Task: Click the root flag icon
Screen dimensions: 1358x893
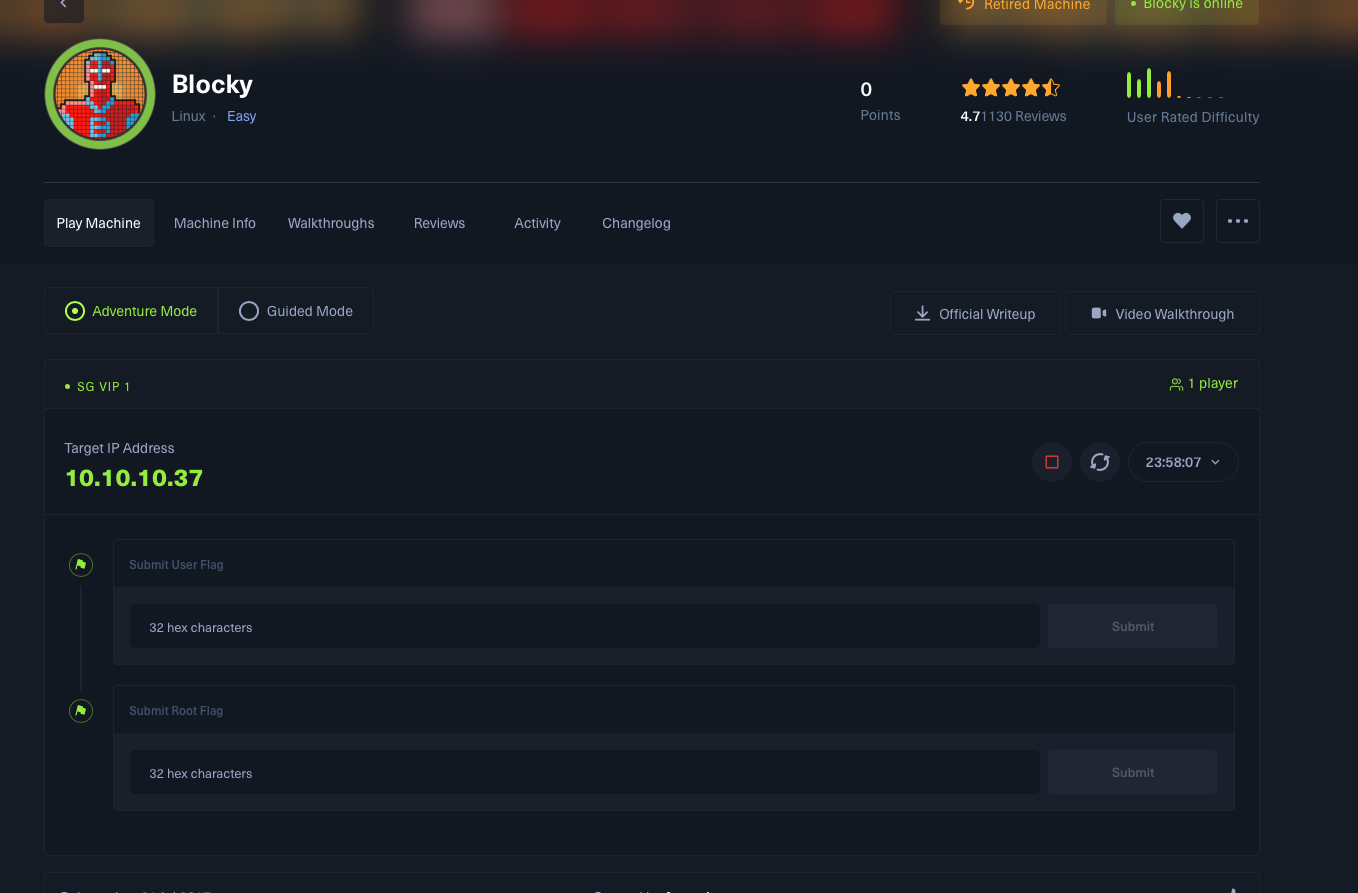Action: coord(81,711)
